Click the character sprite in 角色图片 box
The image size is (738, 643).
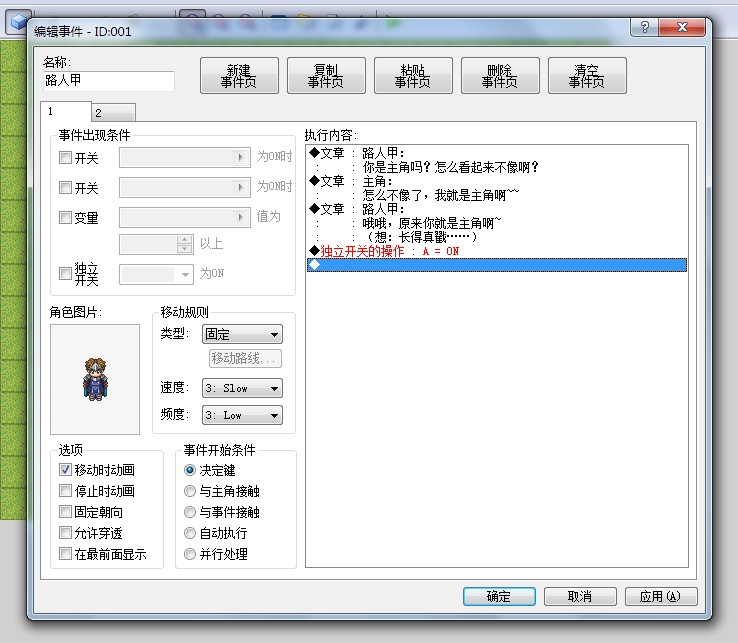click(96, 379)
